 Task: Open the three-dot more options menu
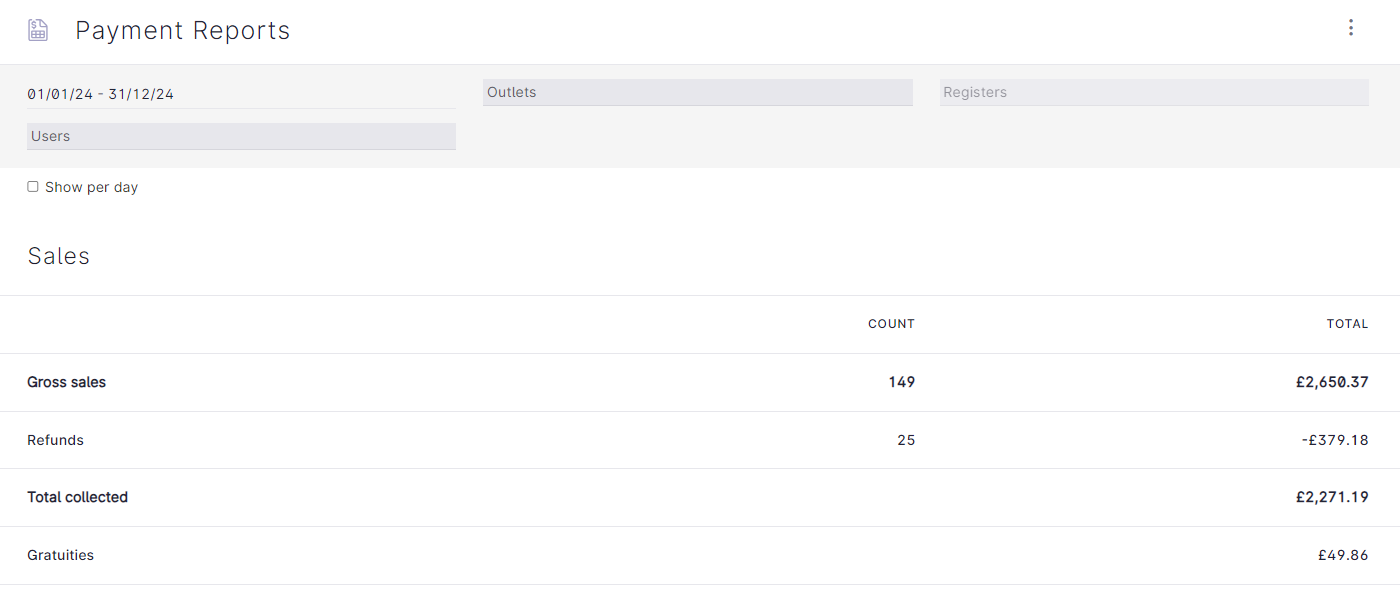coord(1350,28)
